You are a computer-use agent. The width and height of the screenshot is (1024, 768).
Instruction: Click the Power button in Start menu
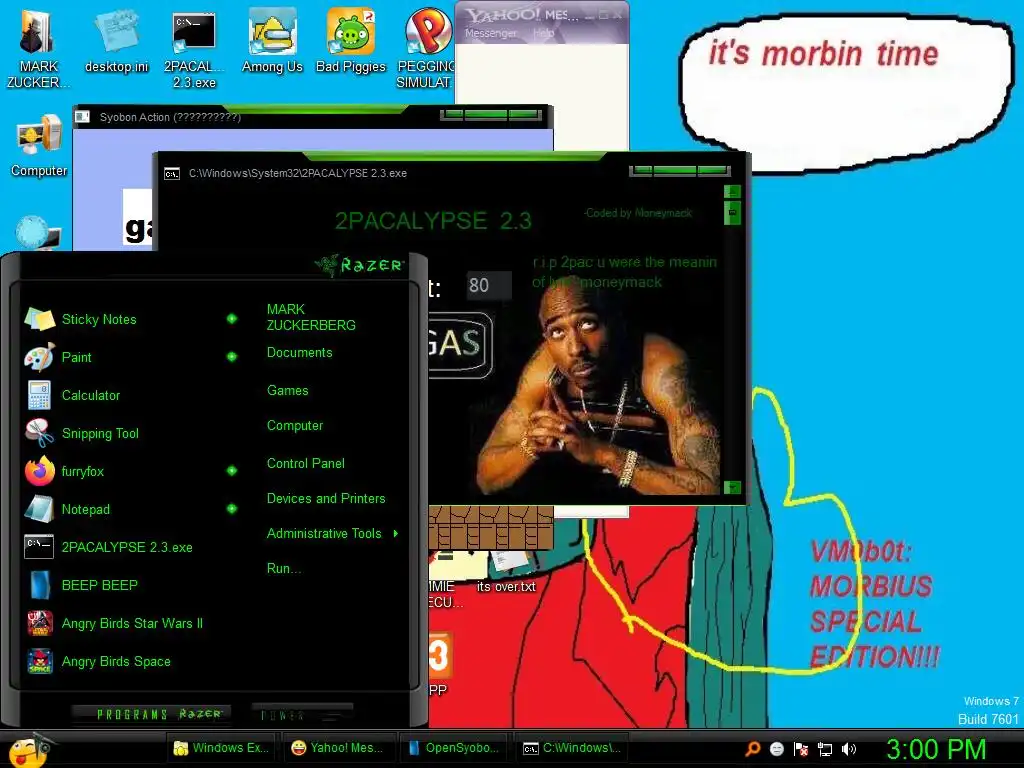[301, 714]
